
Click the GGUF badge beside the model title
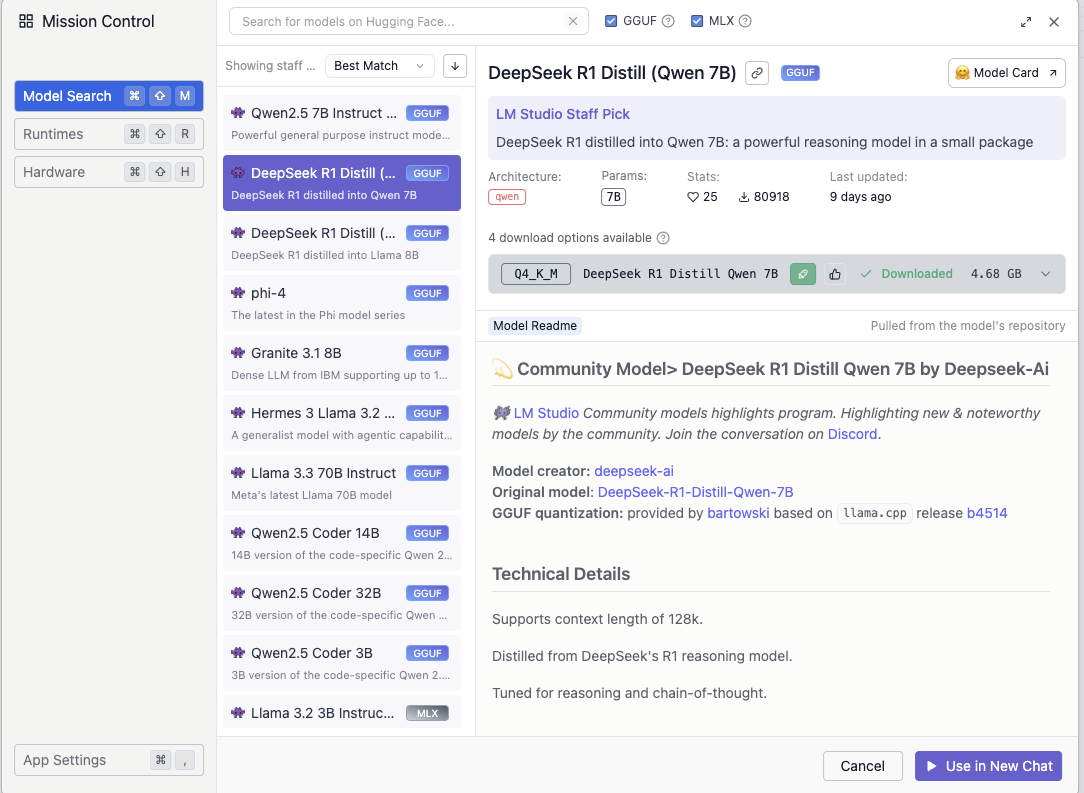(x=800, y=73)
